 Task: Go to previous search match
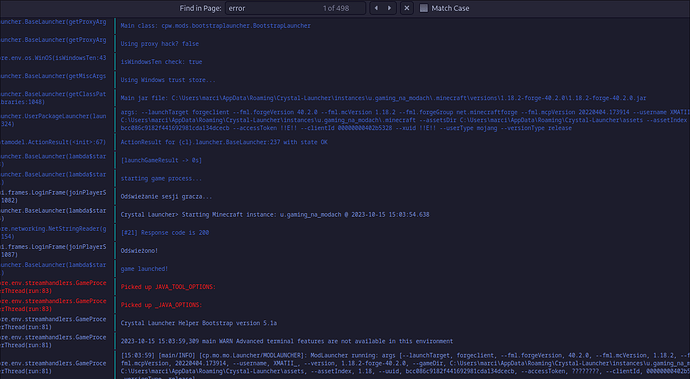376,8
